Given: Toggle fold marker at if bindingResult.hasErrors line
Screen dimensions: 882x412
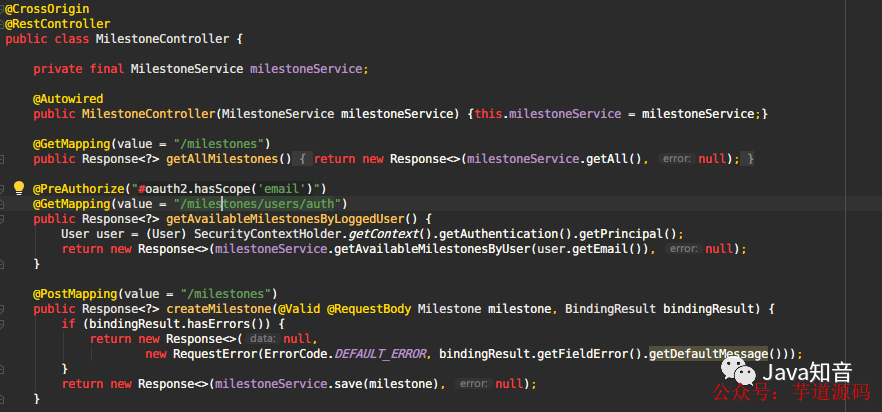Looking at the screenshot, I should click(x=2, y=324).
